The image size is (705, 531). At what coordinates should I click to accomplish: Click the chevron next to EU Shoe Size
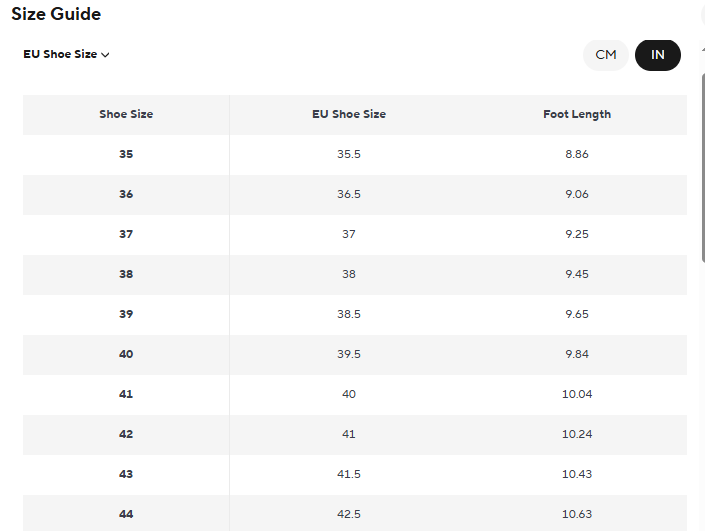tap(105, 55)
